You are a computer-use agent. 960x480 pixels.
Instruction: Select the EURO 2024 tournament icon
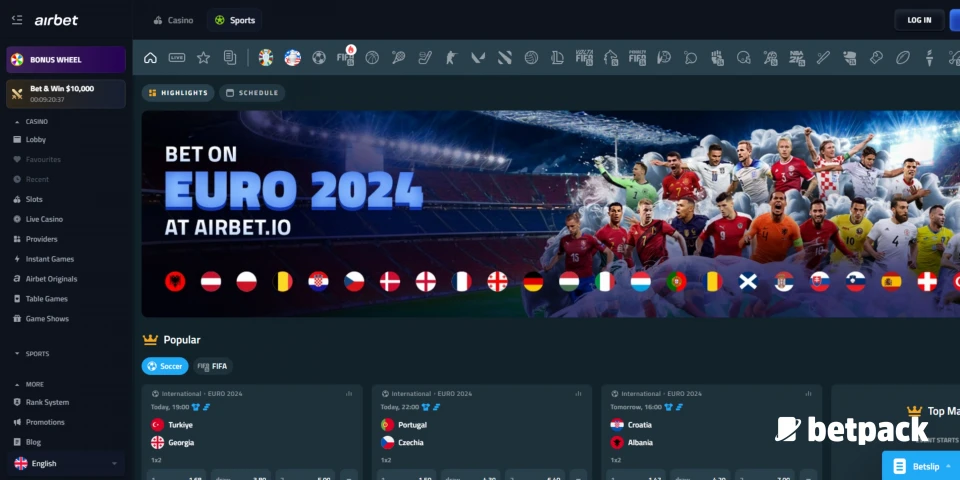(x=266, y=58)
